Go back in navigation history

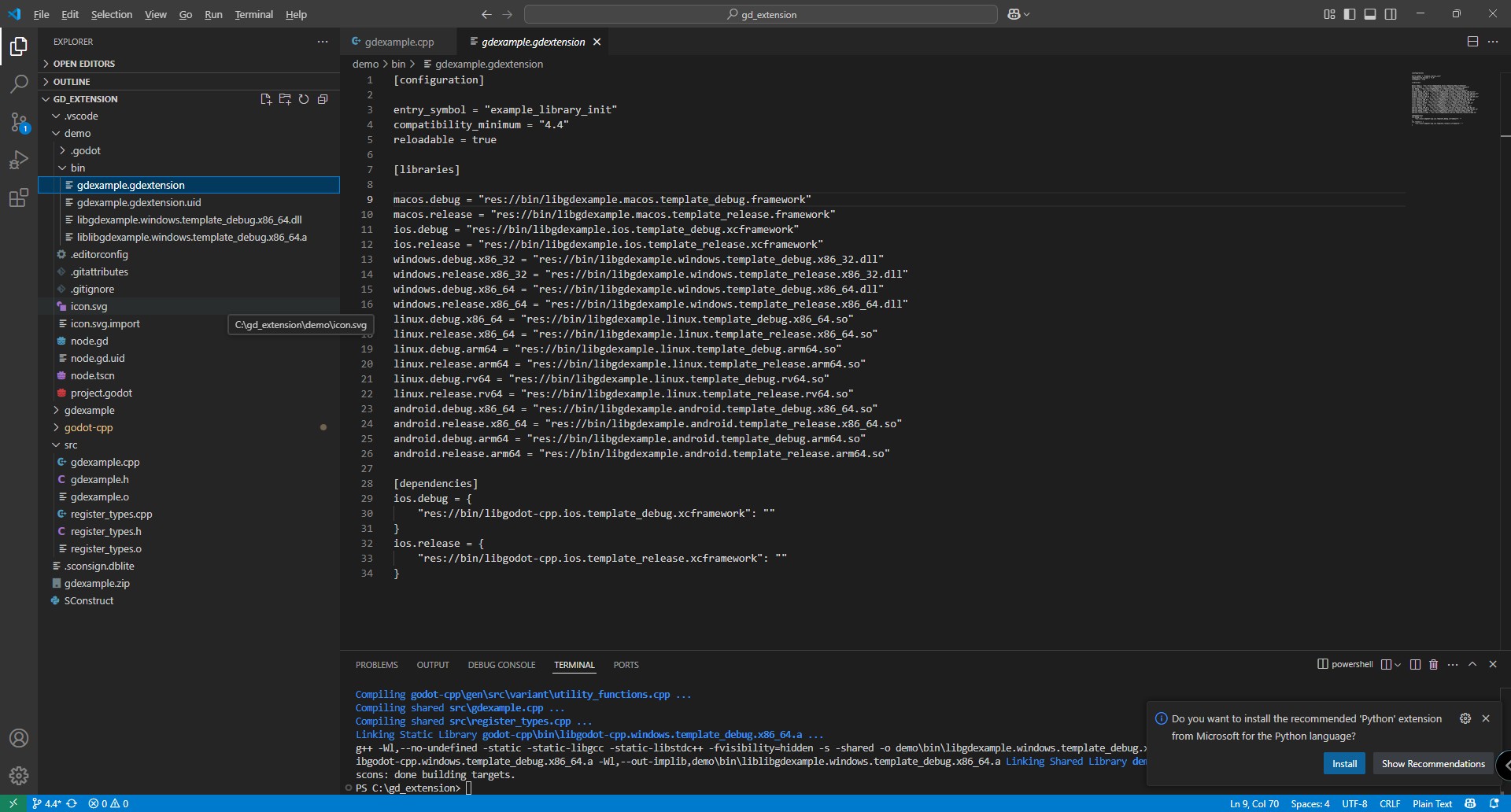(x=486, y=14)
